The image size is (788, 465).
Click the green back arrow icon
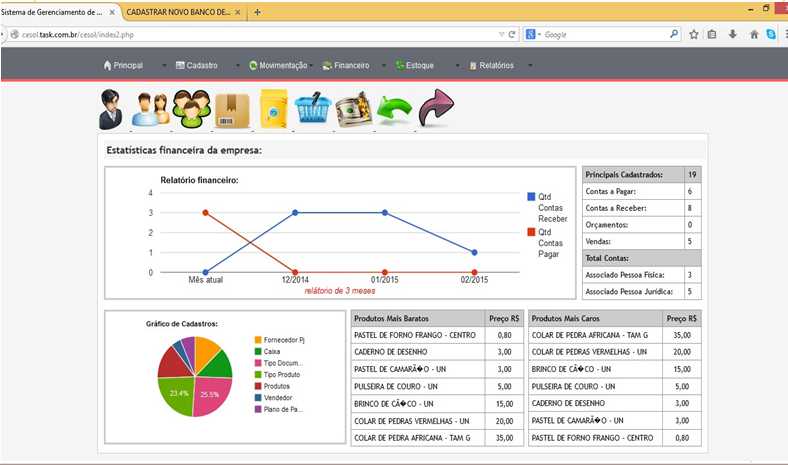point(394,109)
